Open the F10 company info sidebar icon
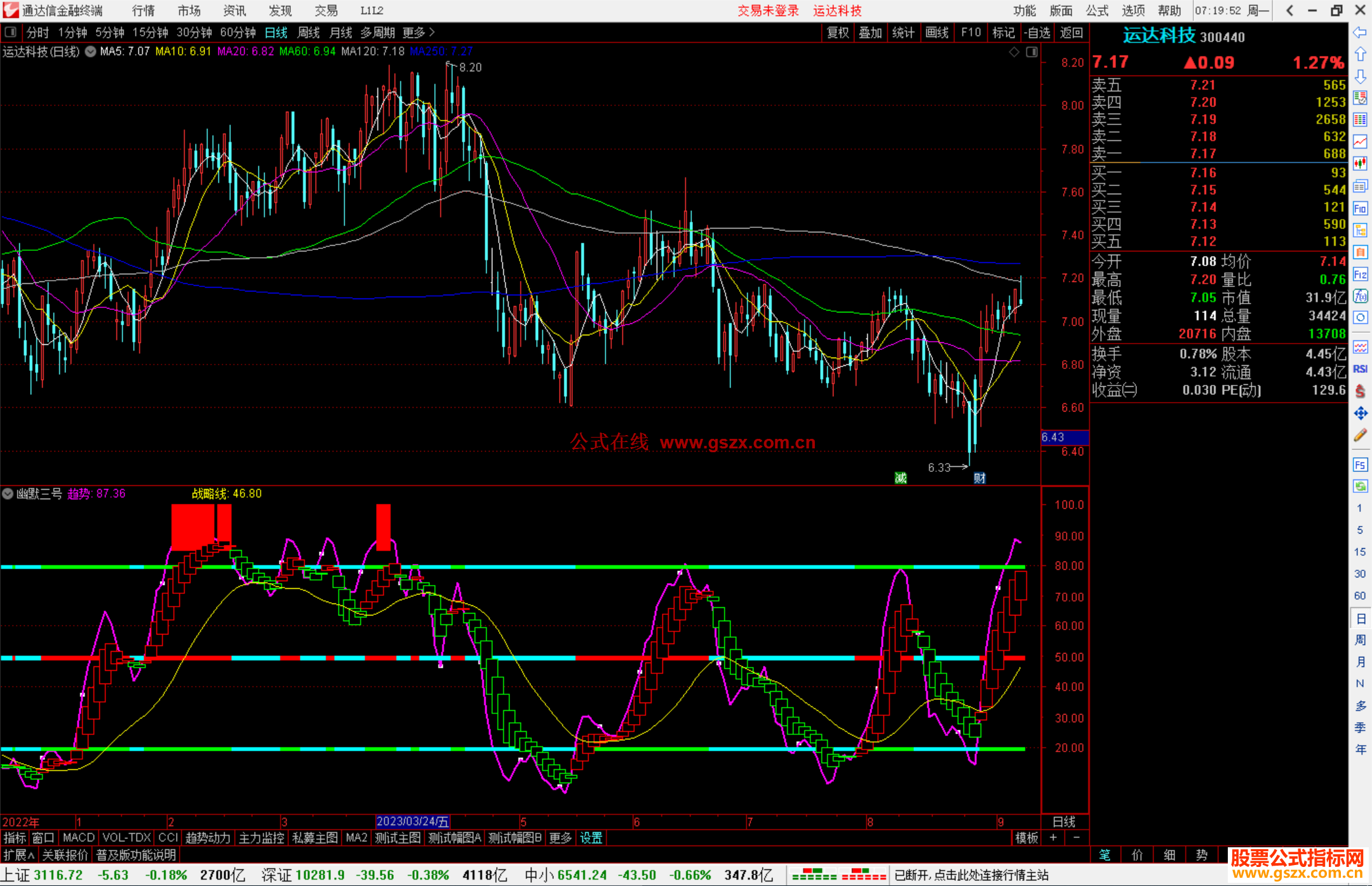 [1360, 208]
